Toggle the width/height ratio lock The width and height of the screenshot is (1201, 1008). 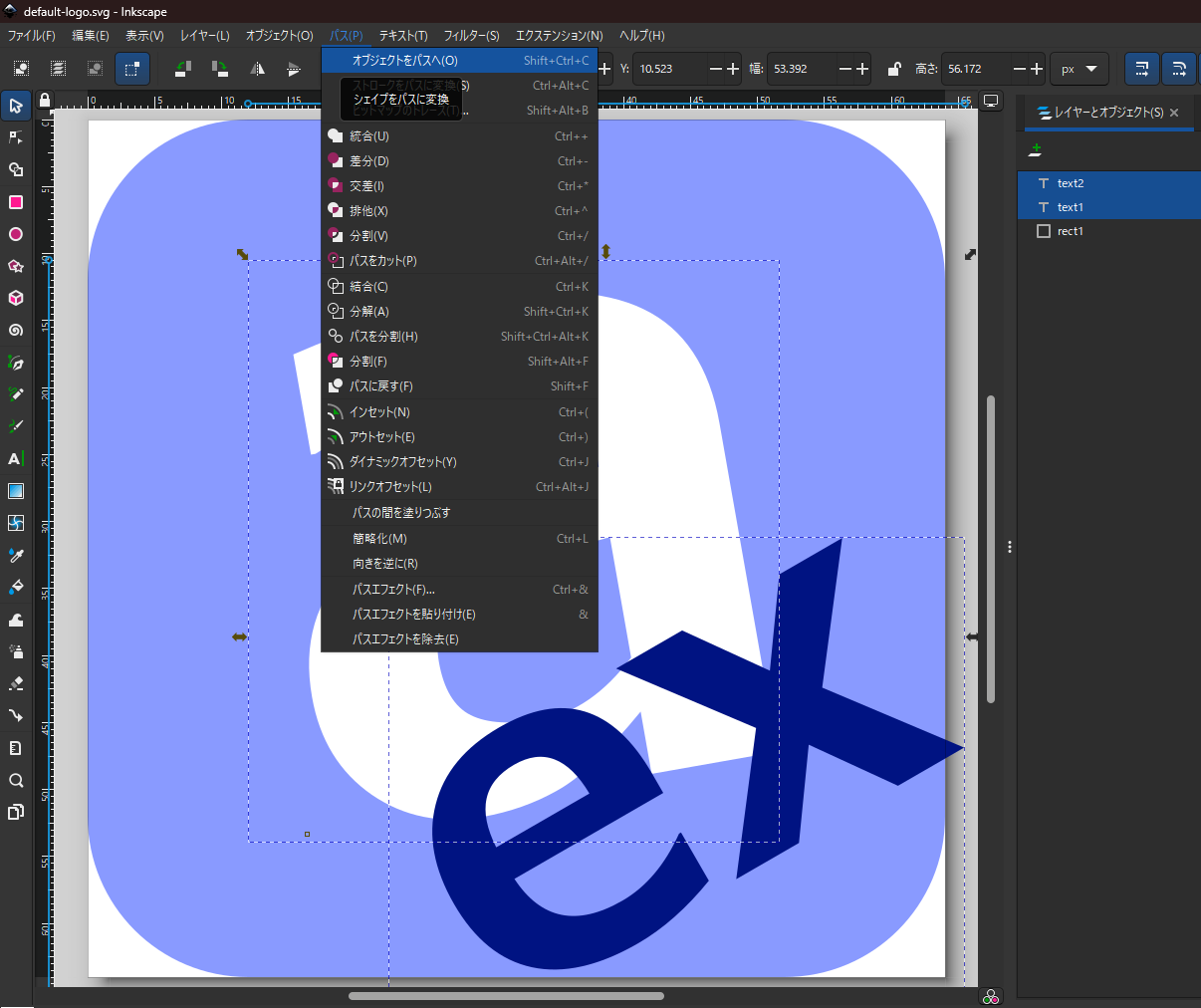click(893, 69)
